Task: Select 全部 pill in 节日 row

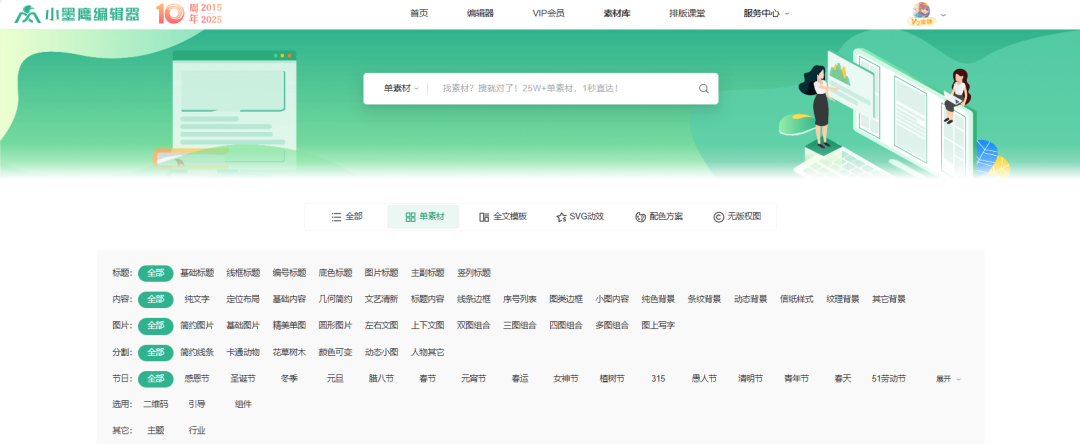Action: point(156,379)
